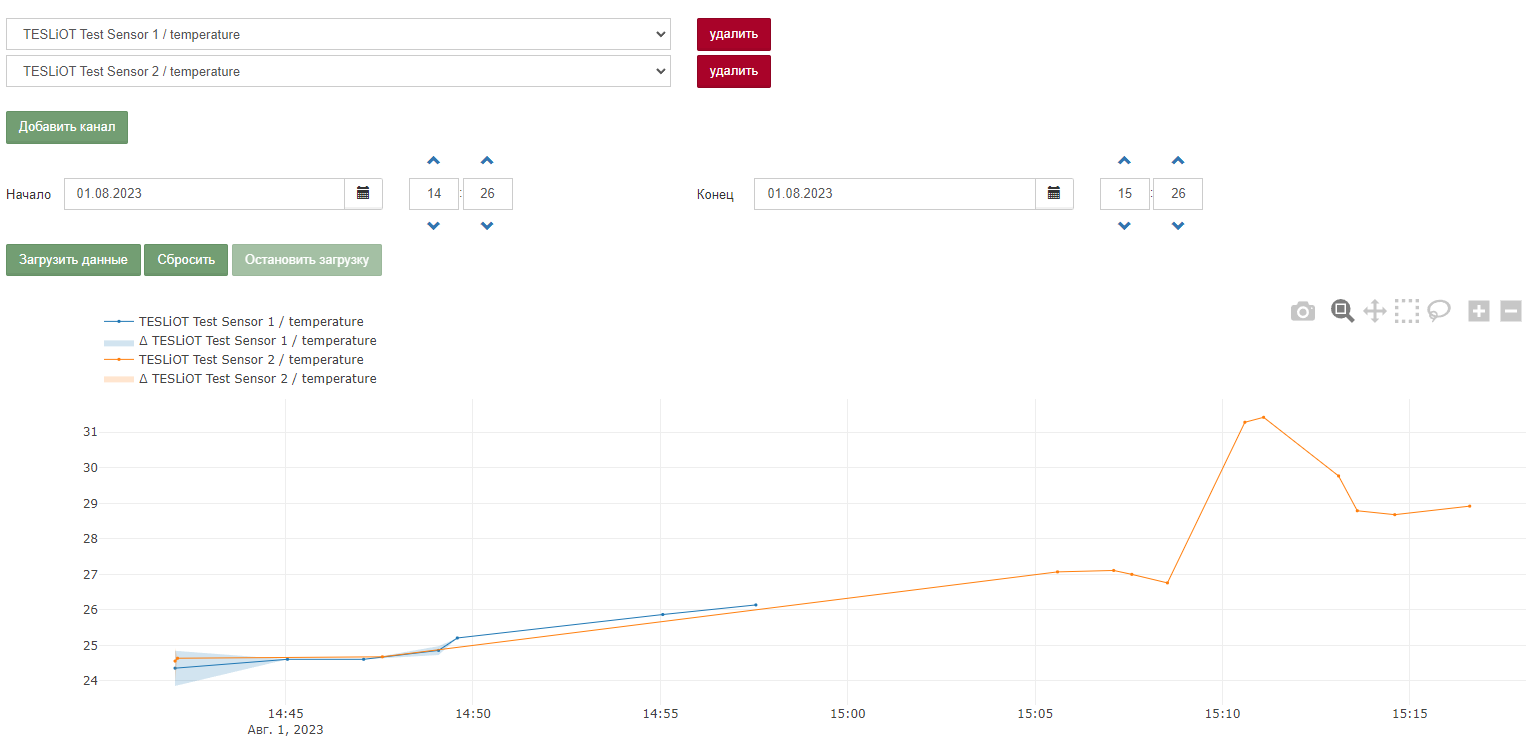
Task: Click the 15:00 x-axis tick label
Action: [847, 714]
